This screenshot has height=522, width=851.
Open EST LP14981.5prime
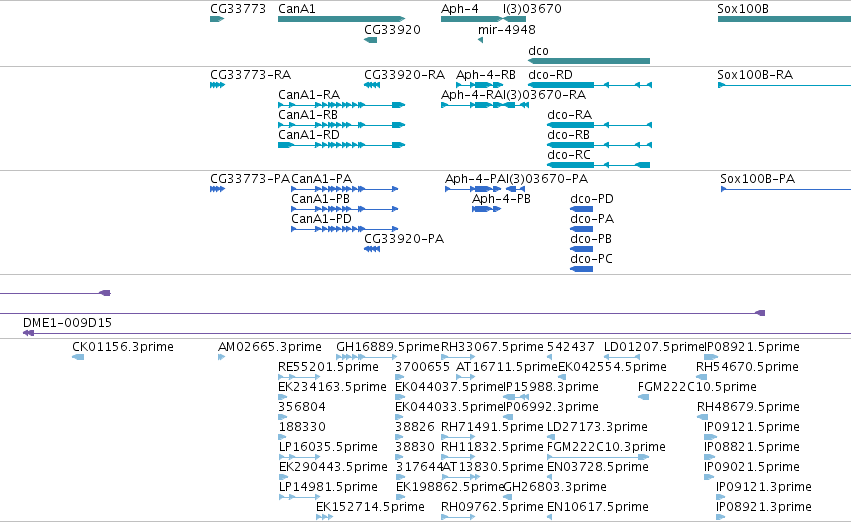tap(328, 487)
